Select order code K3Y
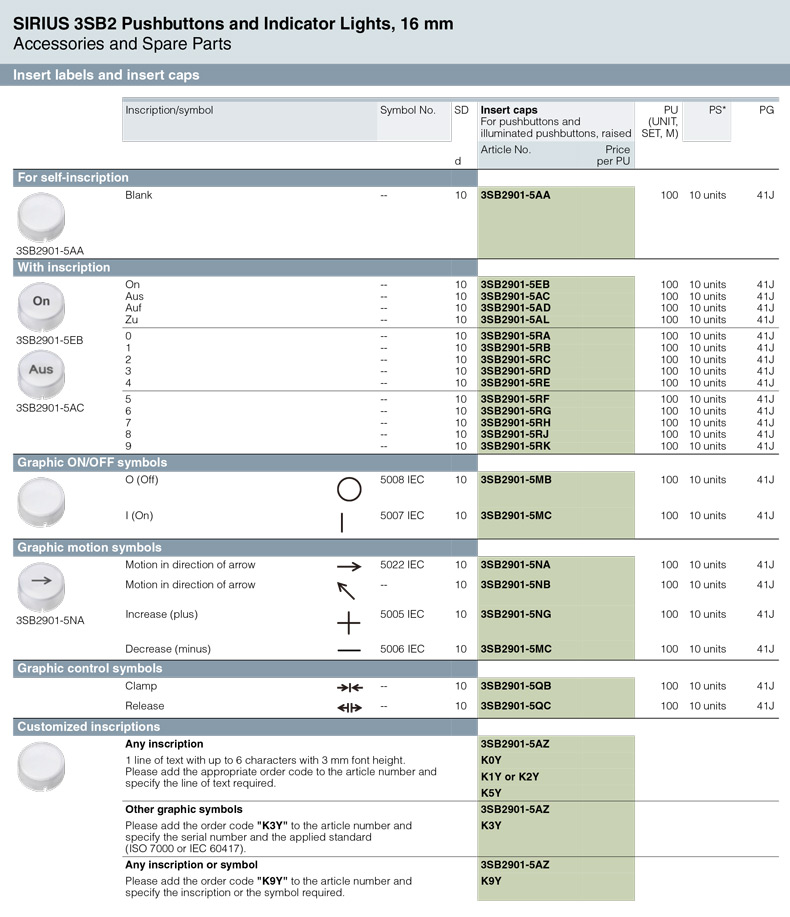This screenshot has width=790, height=917. click(x=491, y=826)
